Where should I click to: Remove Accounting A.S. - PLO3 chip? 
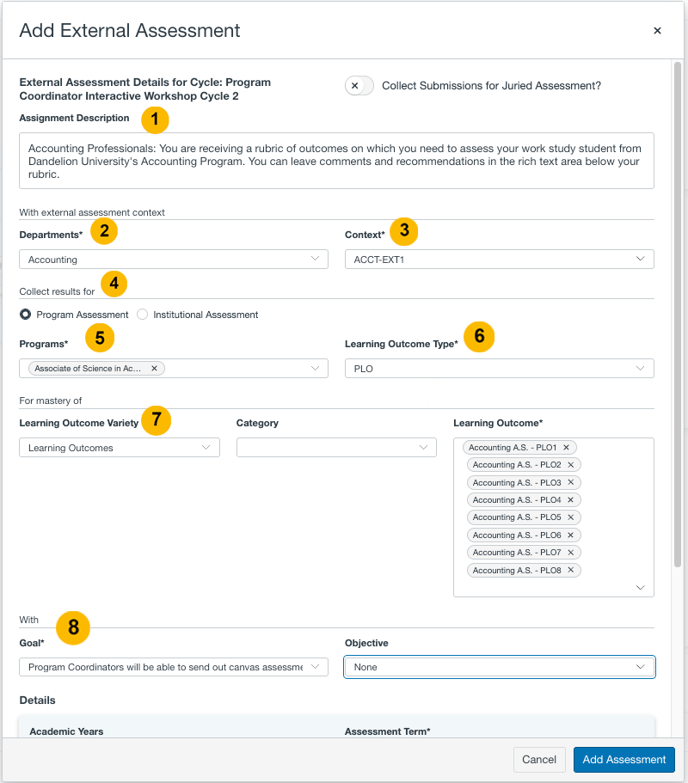click(x=571, y=482)
